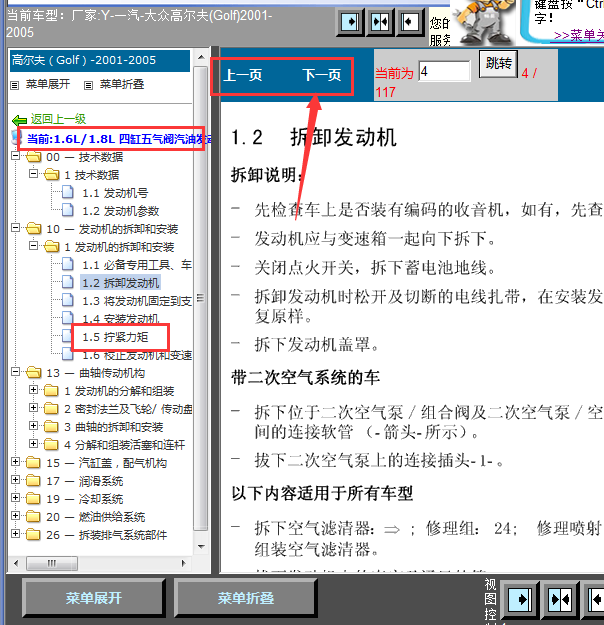Click the green back arrow icon

[x=19, y=120]
